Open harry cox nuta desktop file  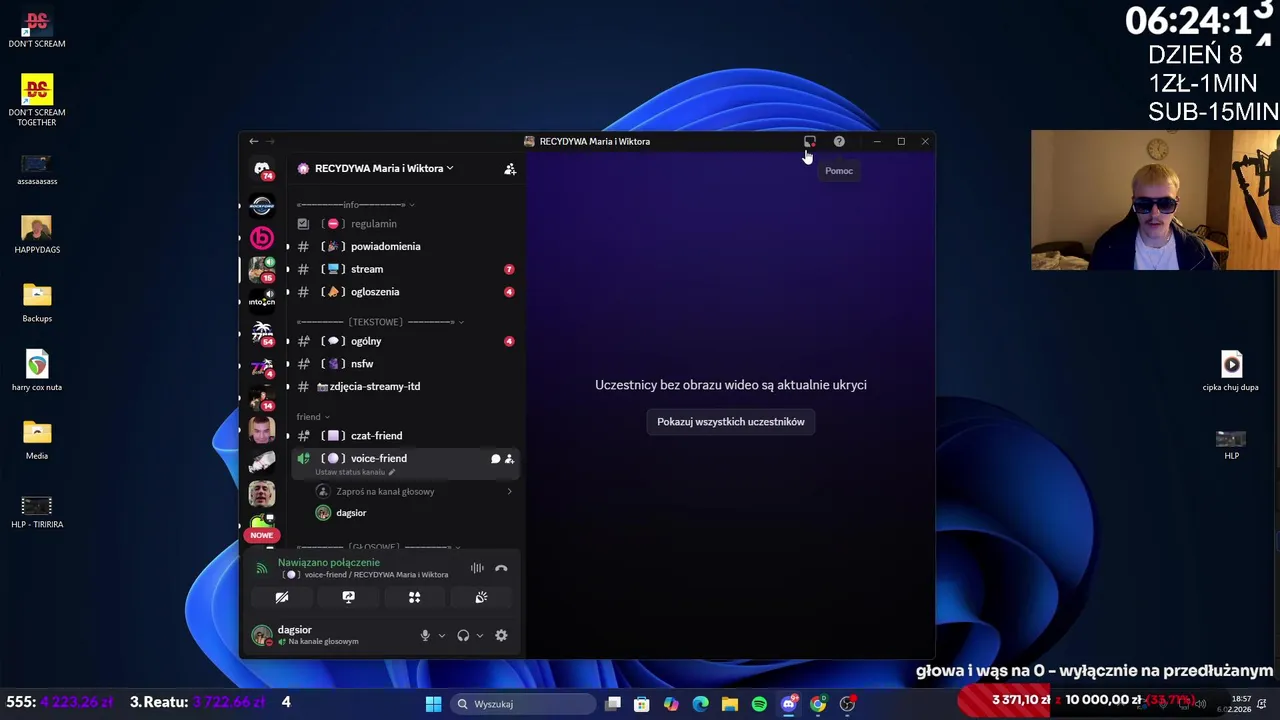[37, 371]
